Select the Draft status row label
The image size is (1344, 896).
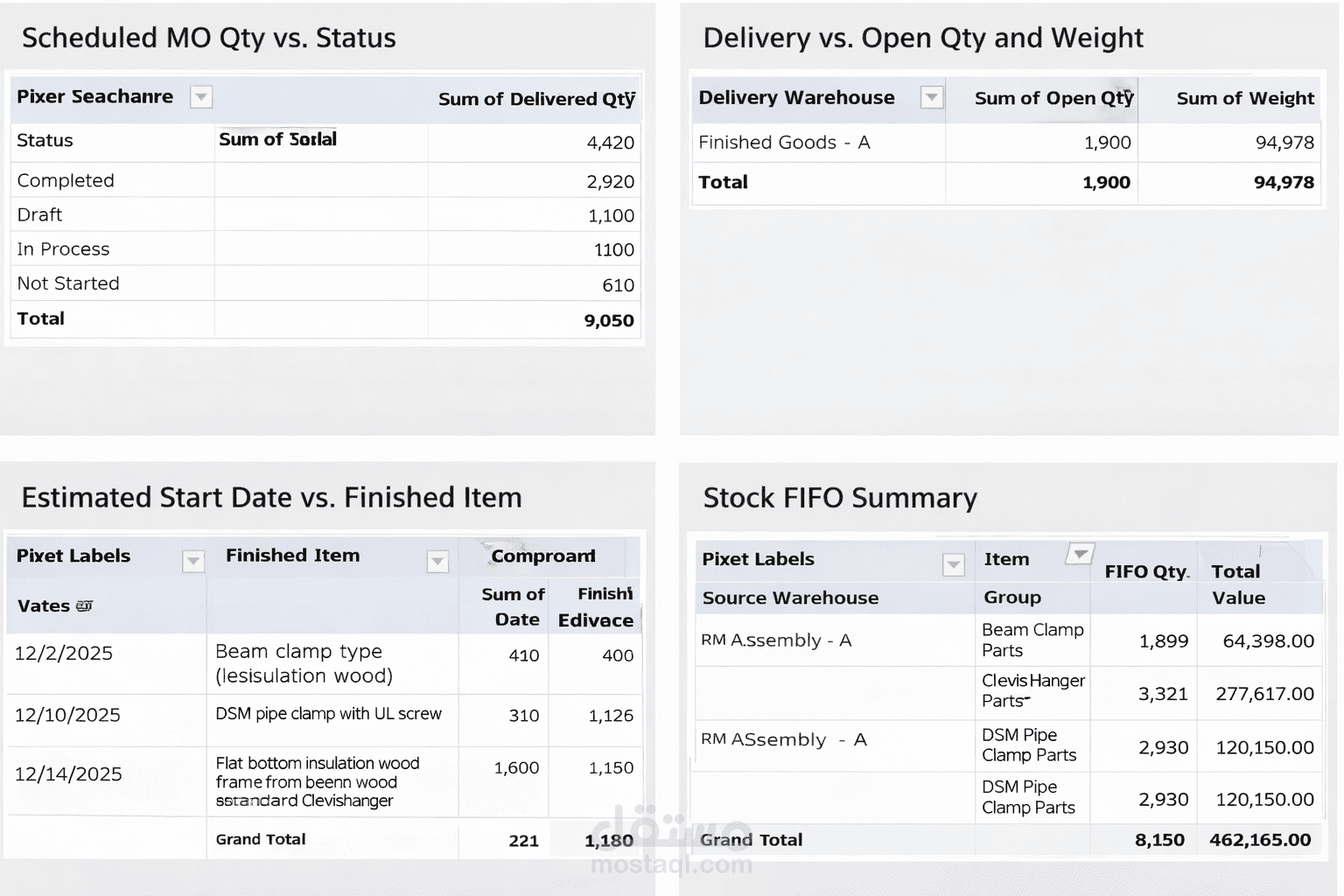[x=39, y=214]
